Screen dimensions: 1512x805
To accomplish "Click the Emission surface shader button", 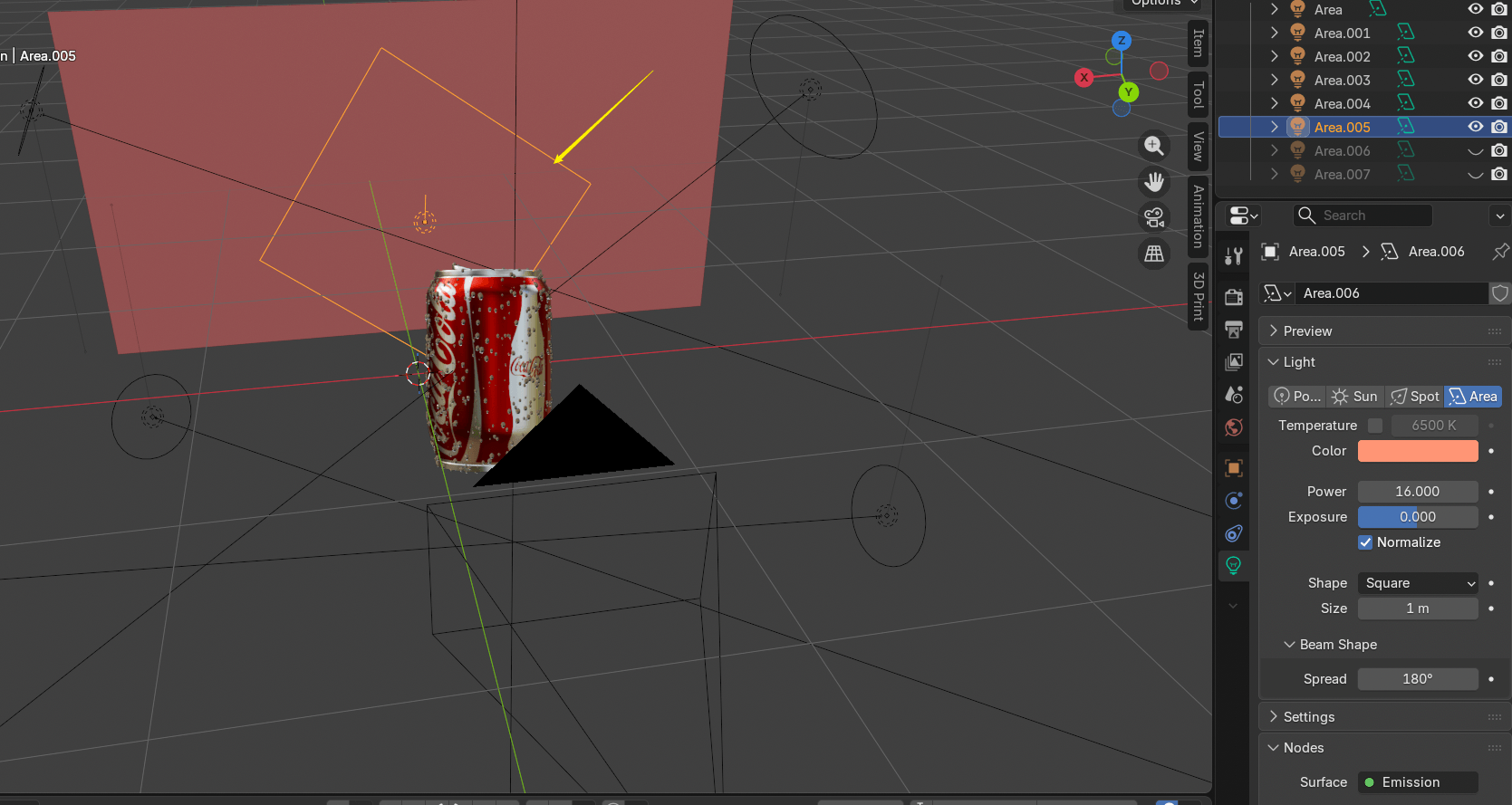I will pyautogui.click(x=1418, y=782).
